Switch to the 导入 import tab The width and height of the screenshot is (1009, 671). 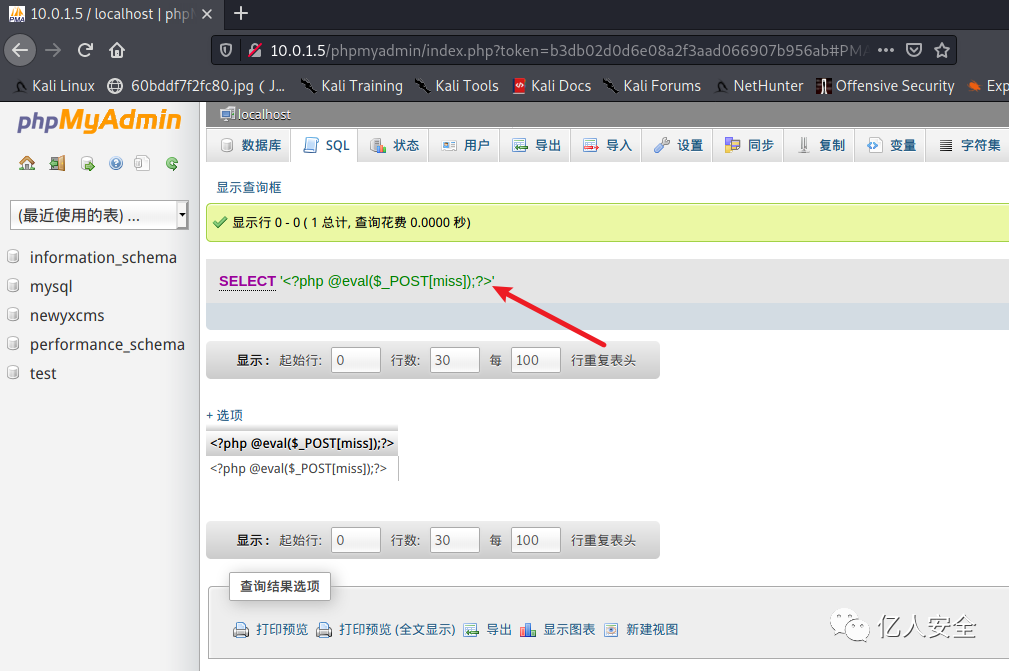tap(607, 145)
